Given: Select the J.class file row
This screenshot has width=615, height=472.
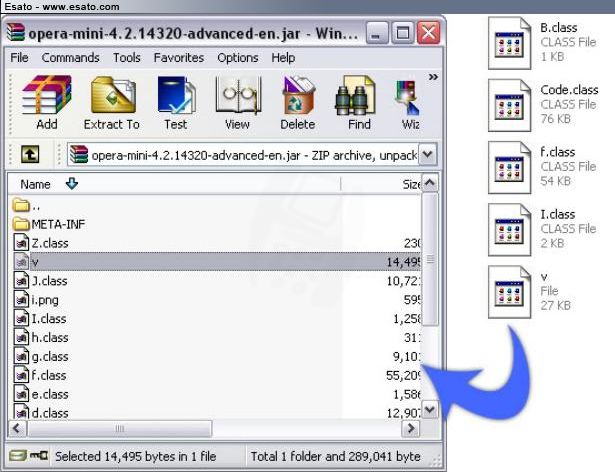Looking at the screenshot, I should (x=214, y=281).
